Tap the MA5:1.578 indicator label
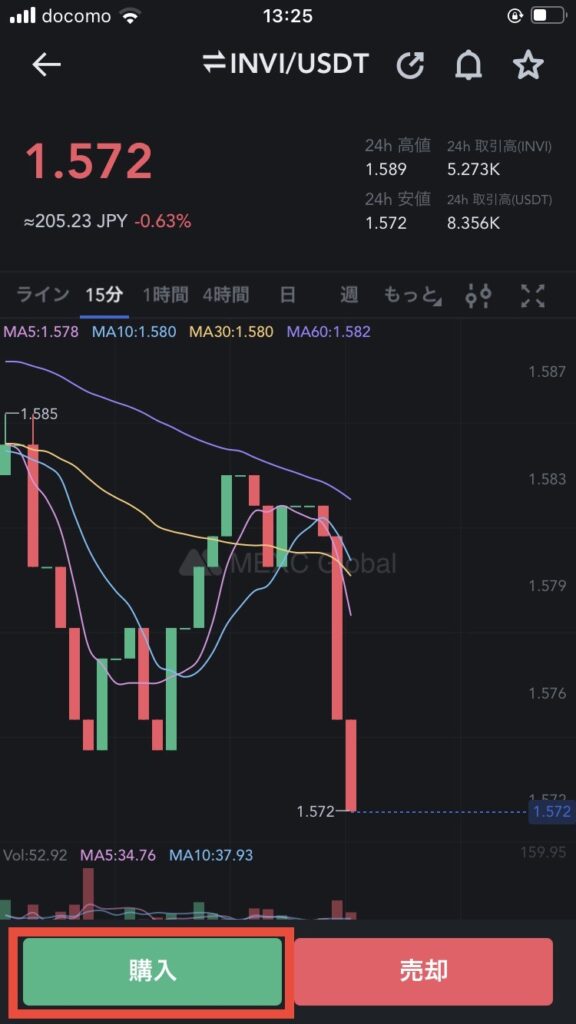 41,332
